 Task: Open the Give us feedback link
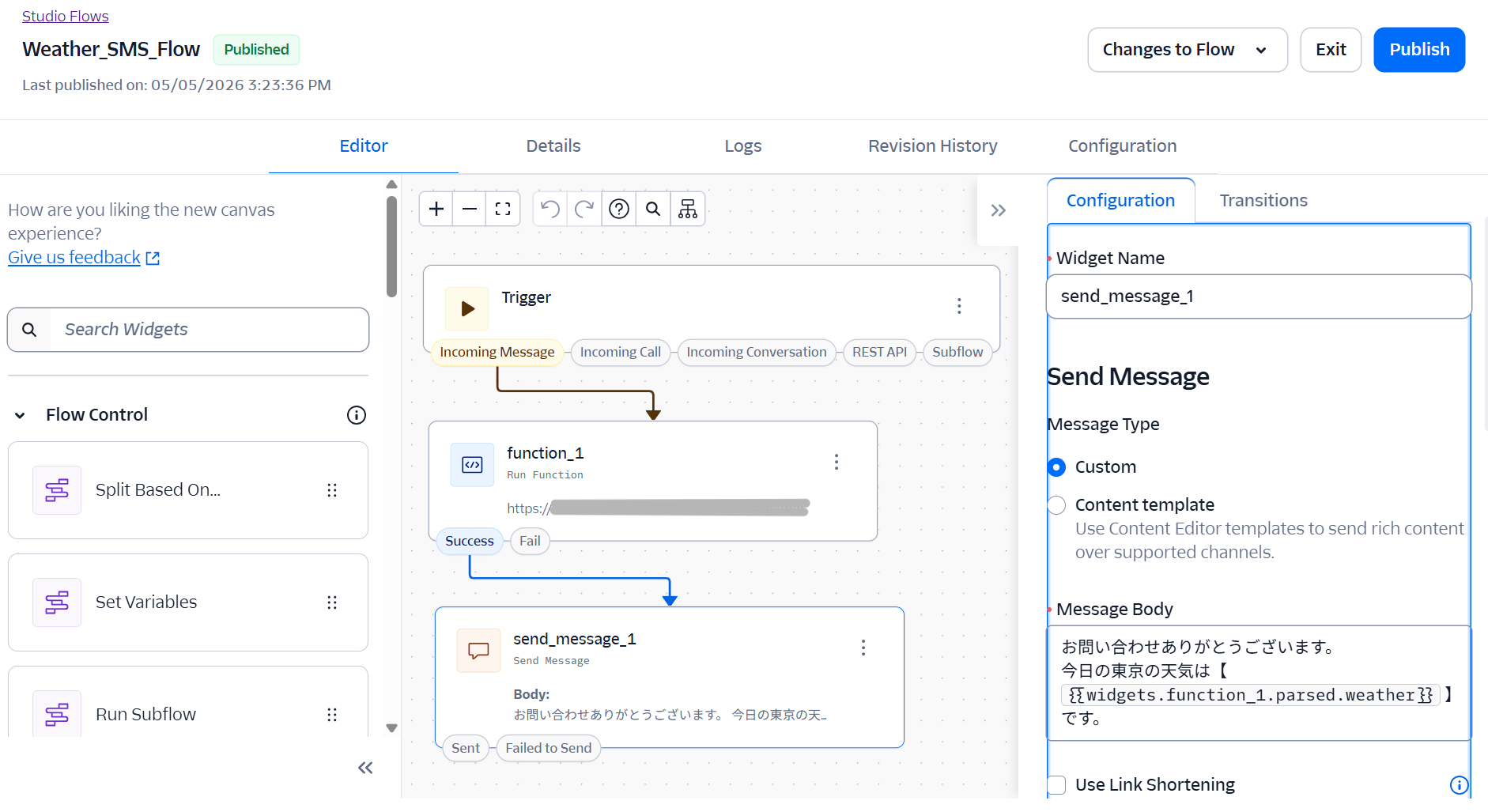tap(84, 258)
